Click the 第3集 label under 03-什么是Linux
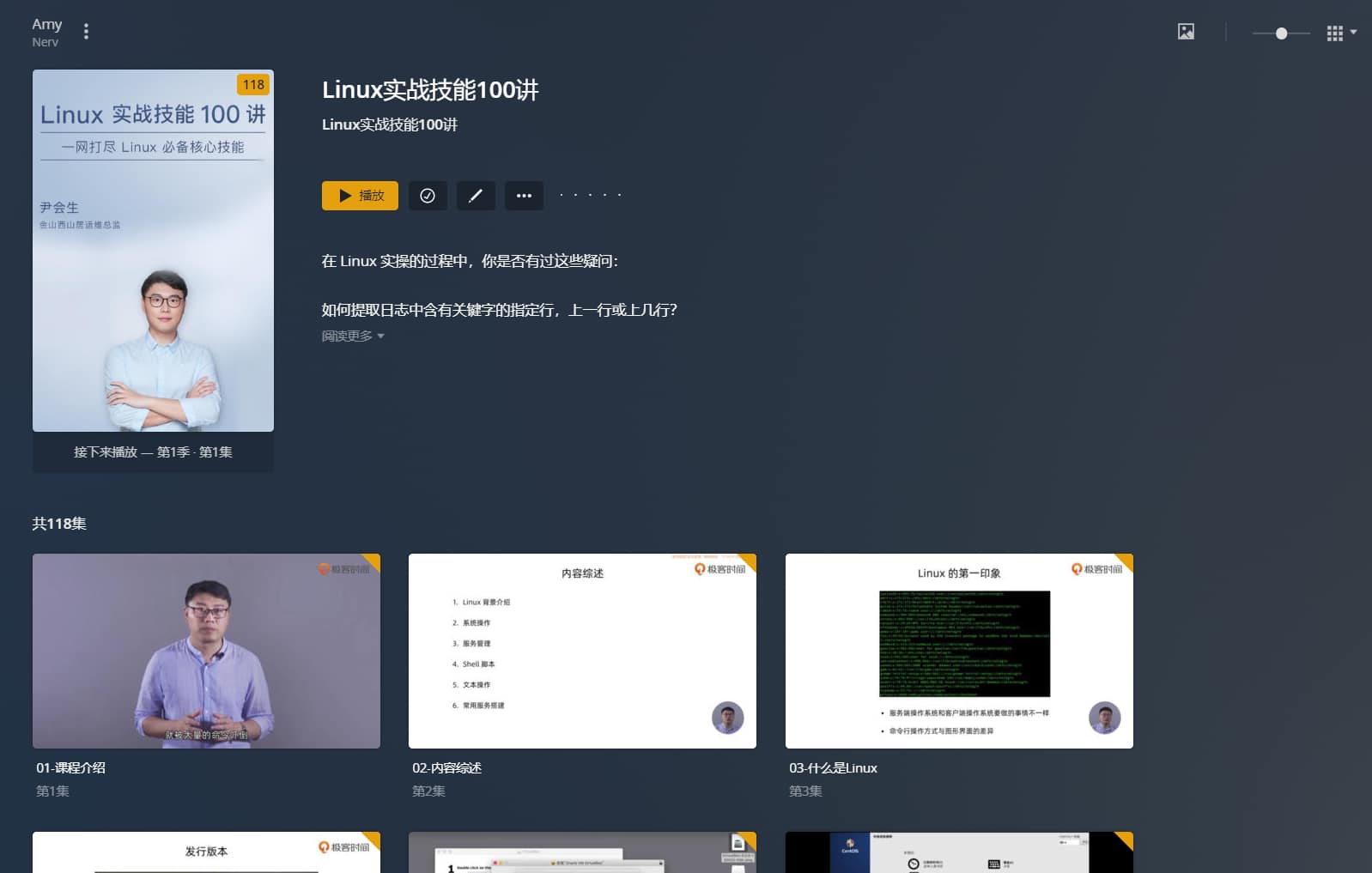Viewport: 1372px width, 873px height. (805, 791)
